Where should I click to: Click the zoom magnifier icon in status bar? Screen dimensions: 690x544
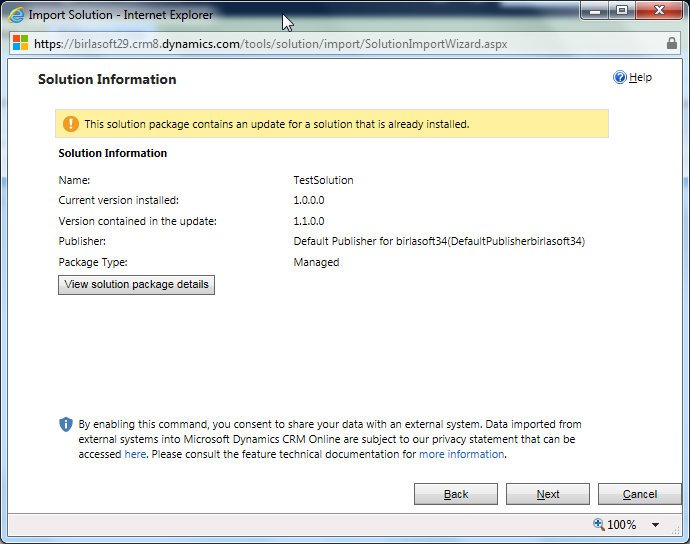pyautogui.click(x=598, y=524)
